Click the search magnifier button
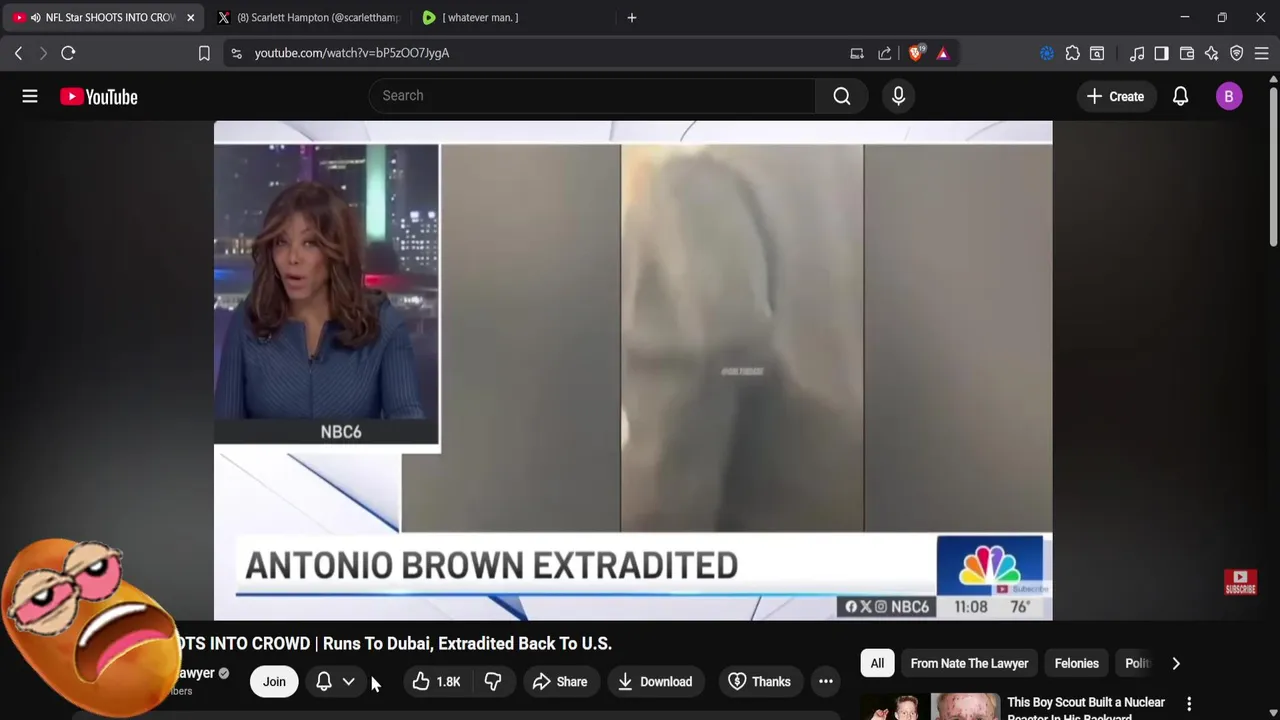Screen dimensions: 1280x720 (x=842, y=96)
